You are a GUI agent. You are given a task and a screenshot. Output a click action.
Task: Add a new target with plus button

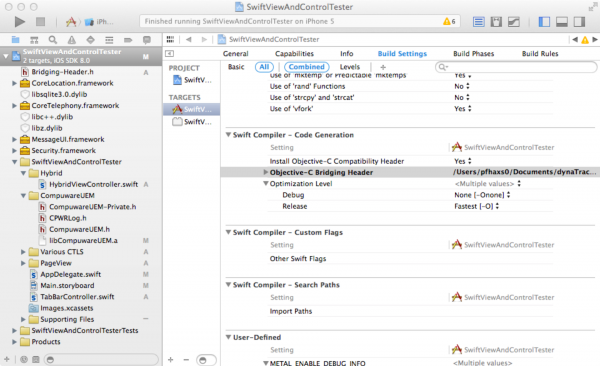tap(171, 360)
